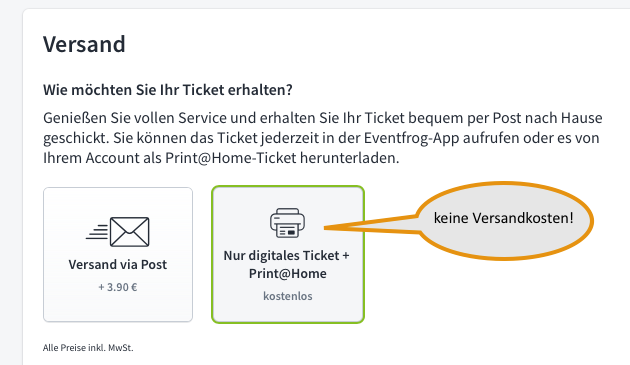
Task: Click the Eventfrog-App mention in the description
Action: tap(411, 138)
